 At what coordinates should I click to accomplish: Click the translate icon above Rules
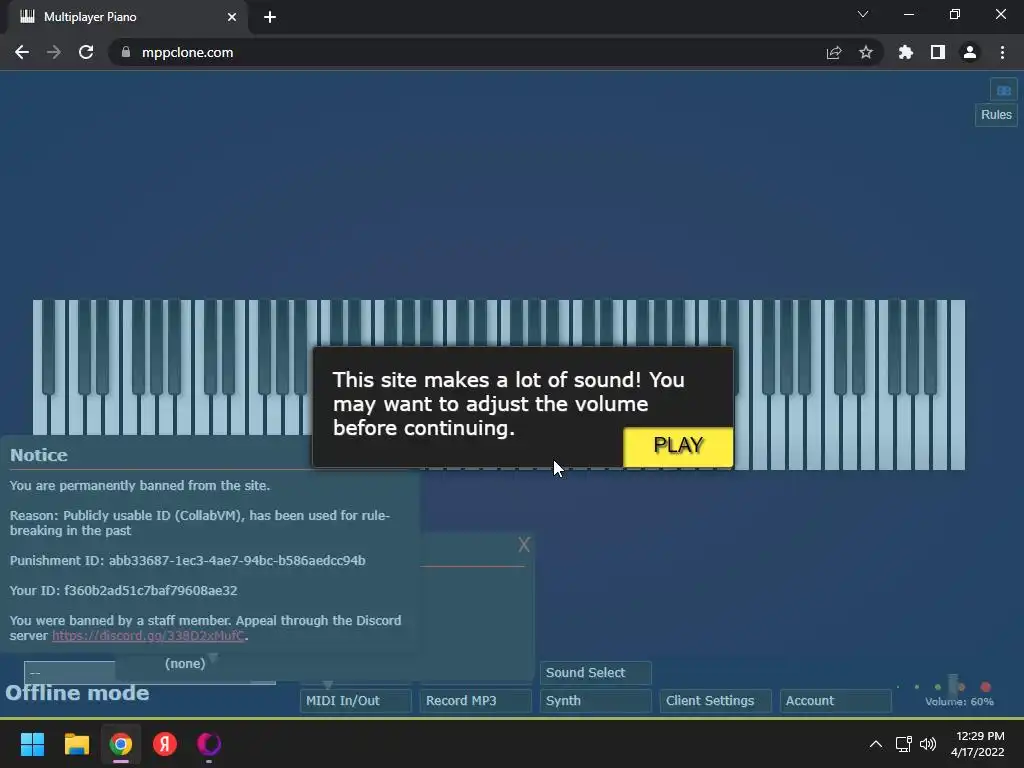(x=1004, y=90)
